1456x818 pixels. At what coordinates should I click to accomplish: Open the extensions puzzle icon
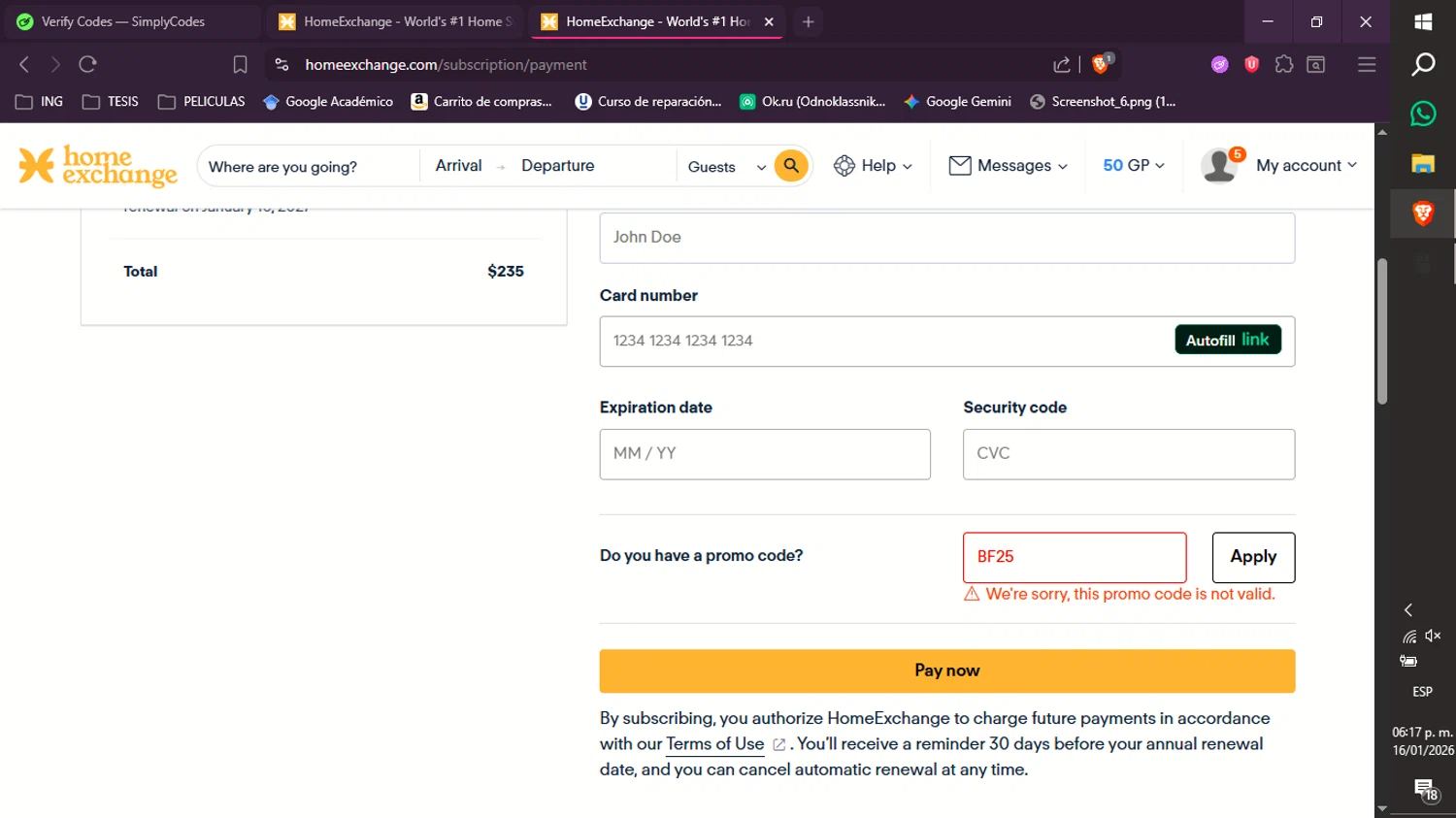click(1284, 64)
